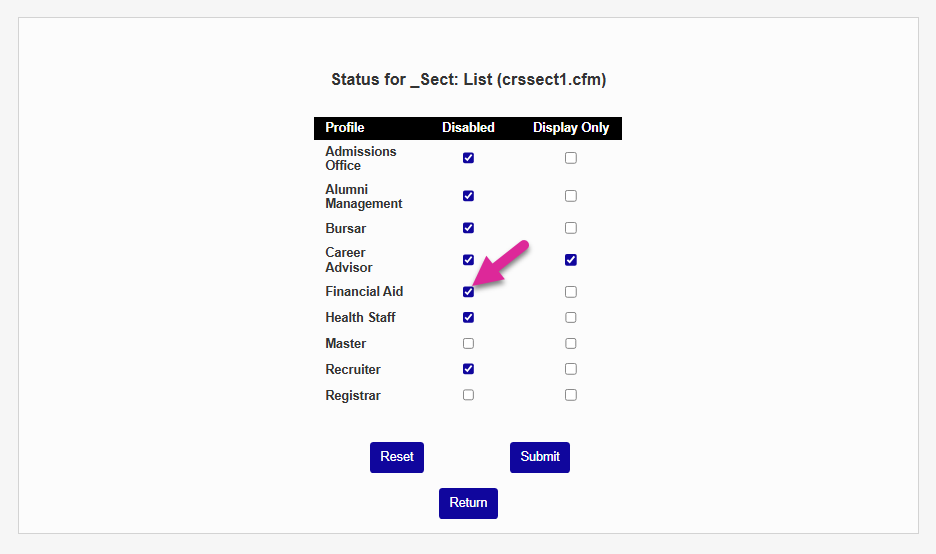Check Display Only for Master profile
This screenshot has width=936, height=554.
(x=570, y=344)
